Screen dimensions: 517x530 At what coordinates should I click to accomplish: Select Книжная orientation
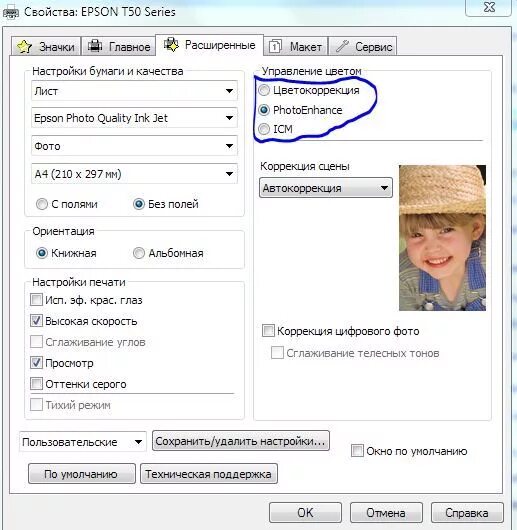coord(42,253)
